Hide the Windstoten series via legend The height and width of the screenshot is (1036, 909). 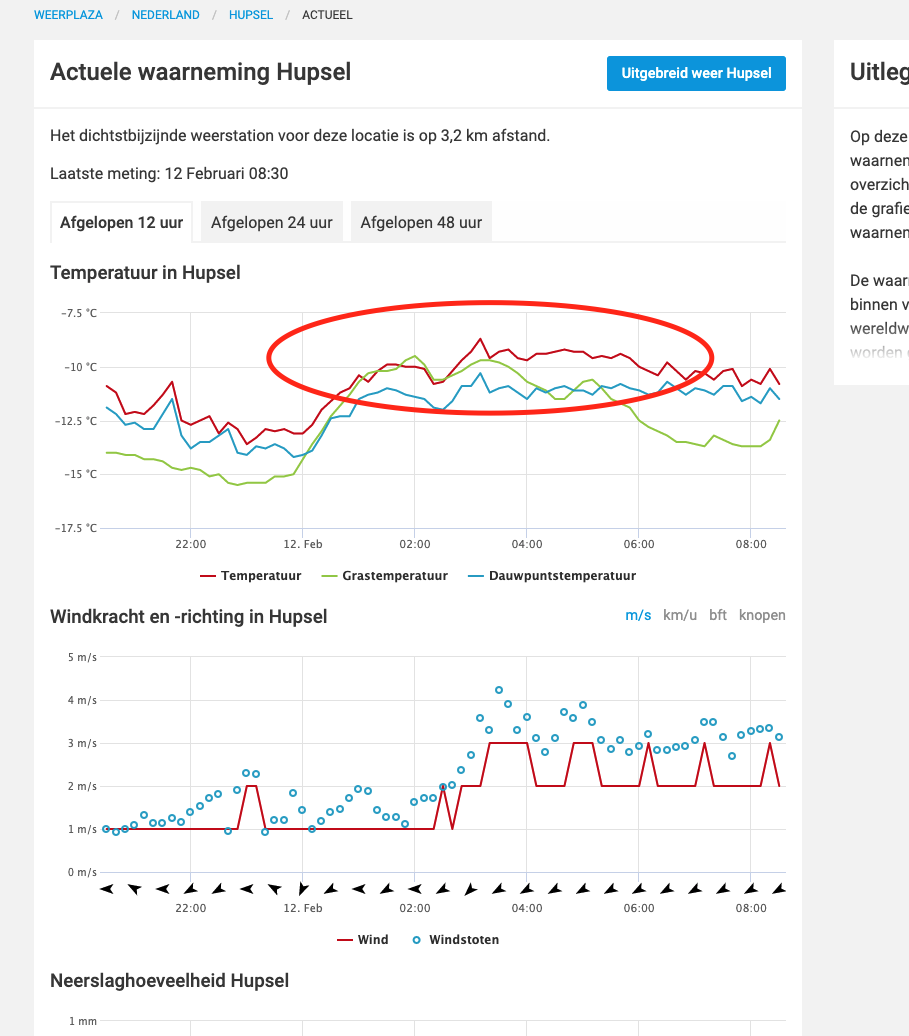click(x=455, y=940)
